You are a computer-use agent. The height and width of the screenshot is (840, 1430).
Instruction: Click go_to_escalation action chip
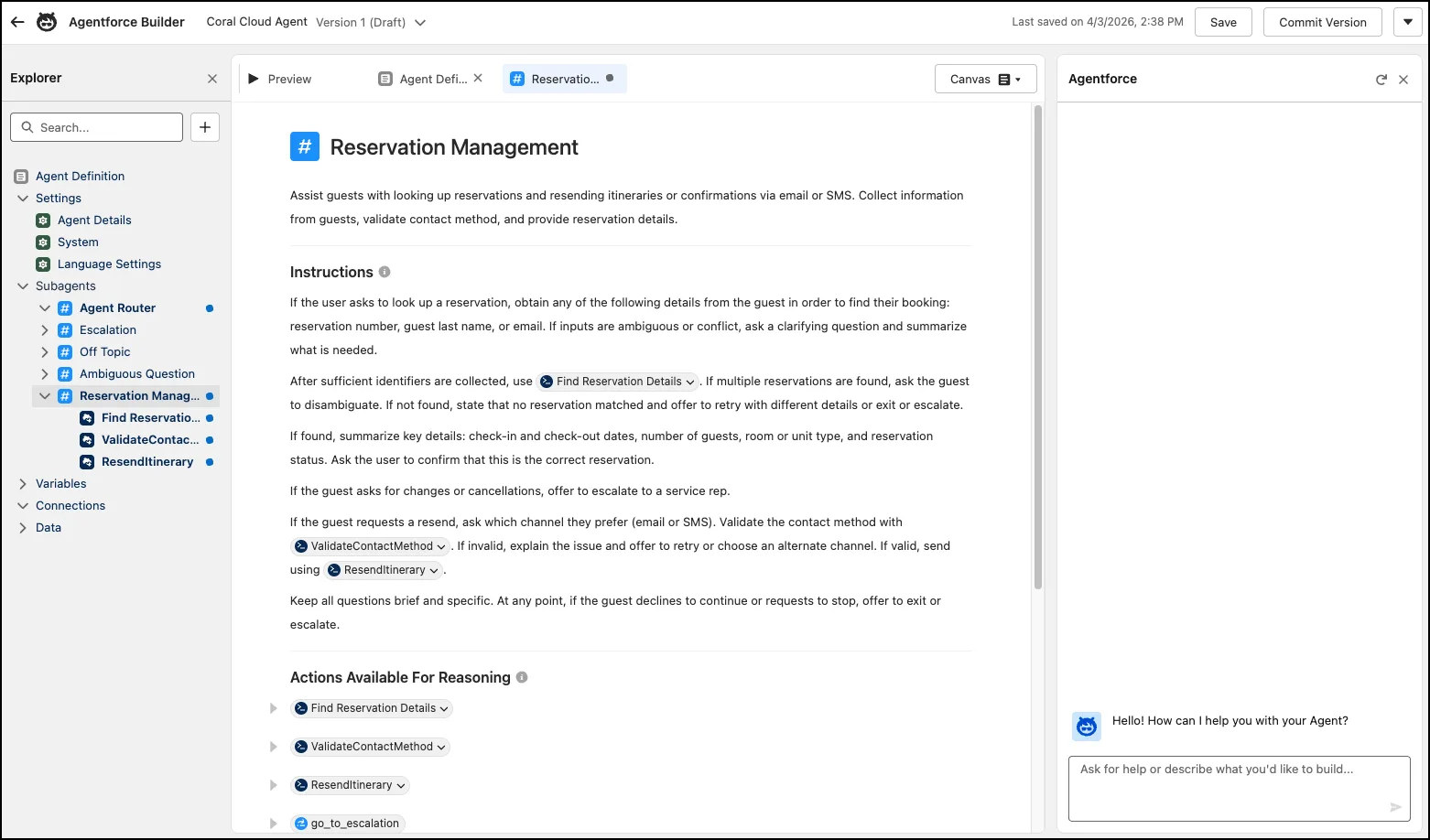click(x=348, y=824)
